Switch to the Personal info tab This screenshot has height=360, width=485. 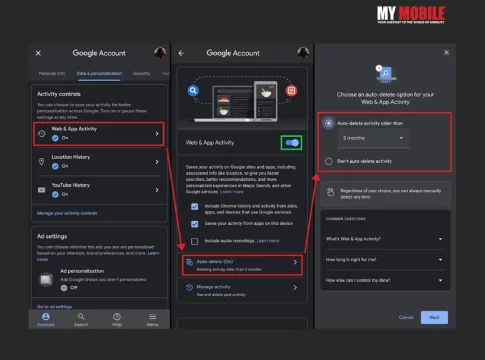pyautogui.click(x=52, y=73)
